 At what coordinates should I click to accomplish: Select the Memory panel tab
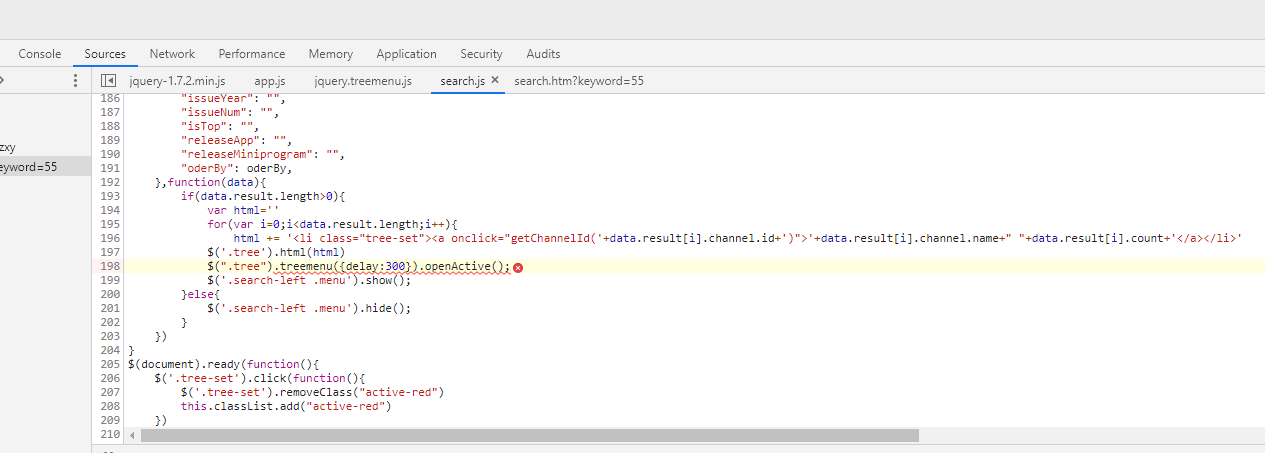click(330, 54)
